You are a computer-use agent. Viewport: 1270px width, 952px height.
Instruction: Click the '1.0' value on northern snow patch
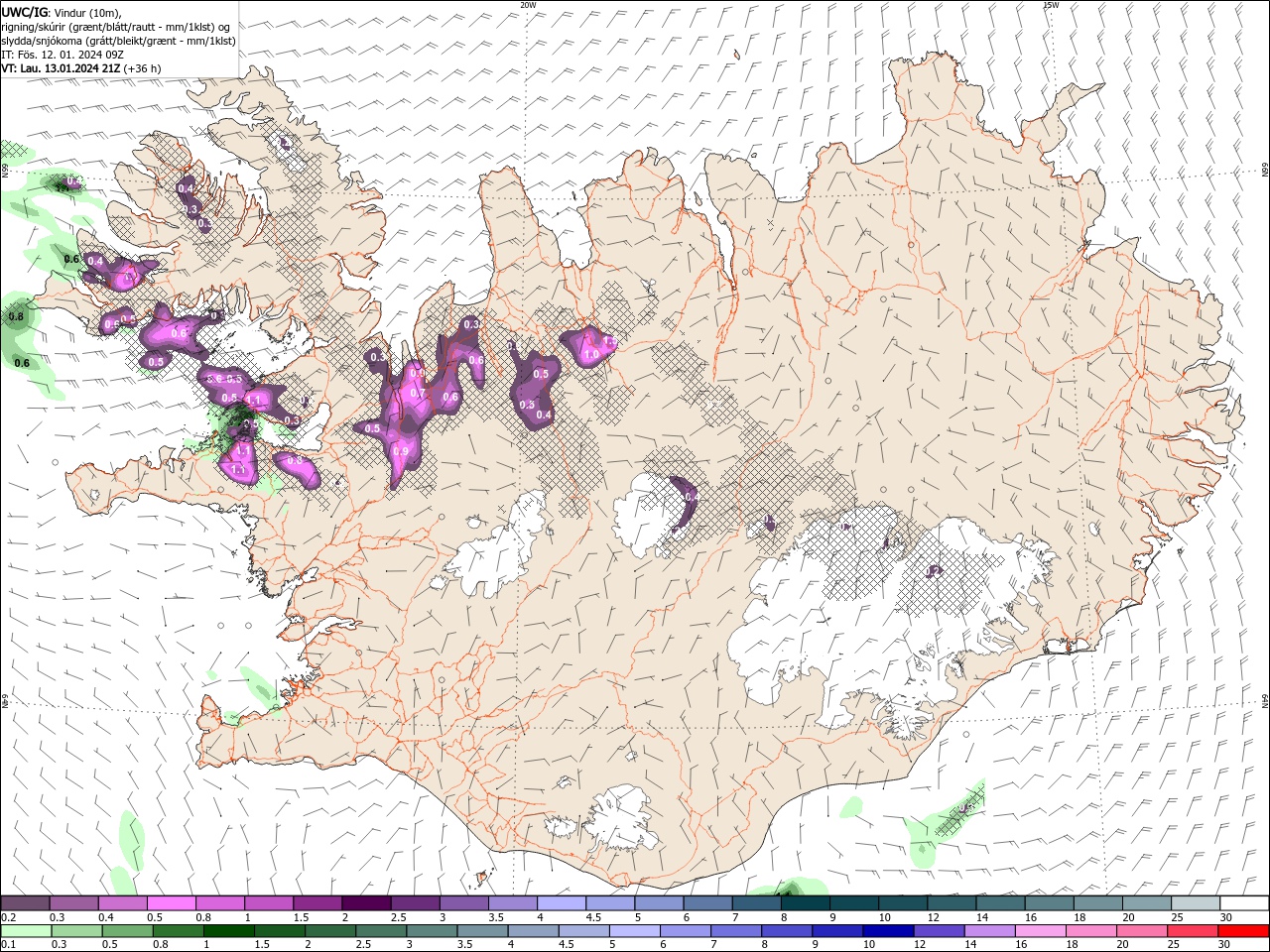(x=591, y=354)
